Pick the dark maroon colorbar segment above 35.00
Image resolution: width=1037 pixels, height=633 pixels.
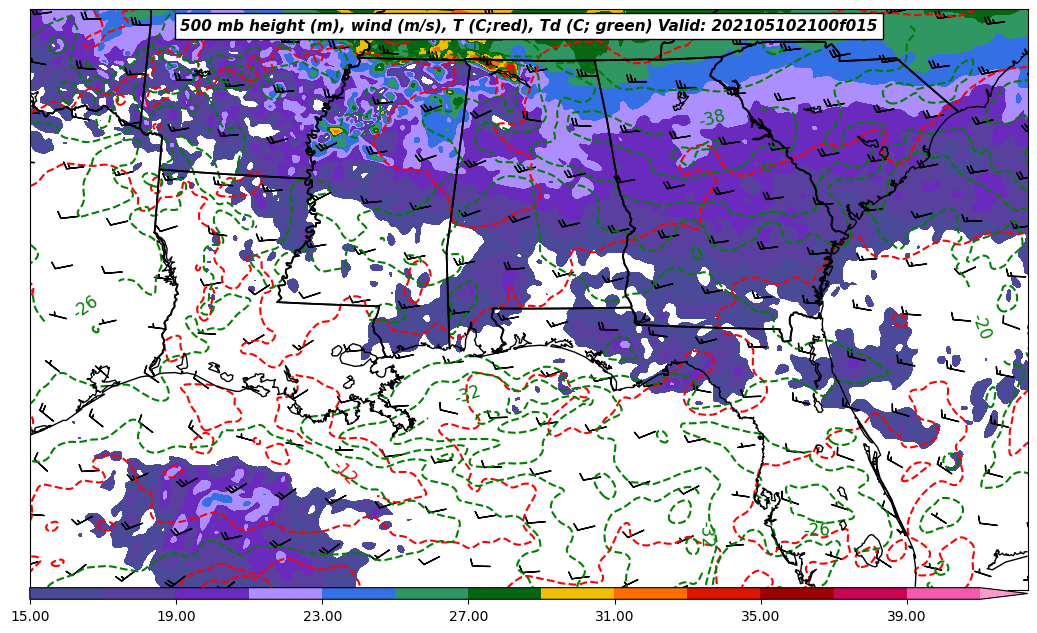797,593
